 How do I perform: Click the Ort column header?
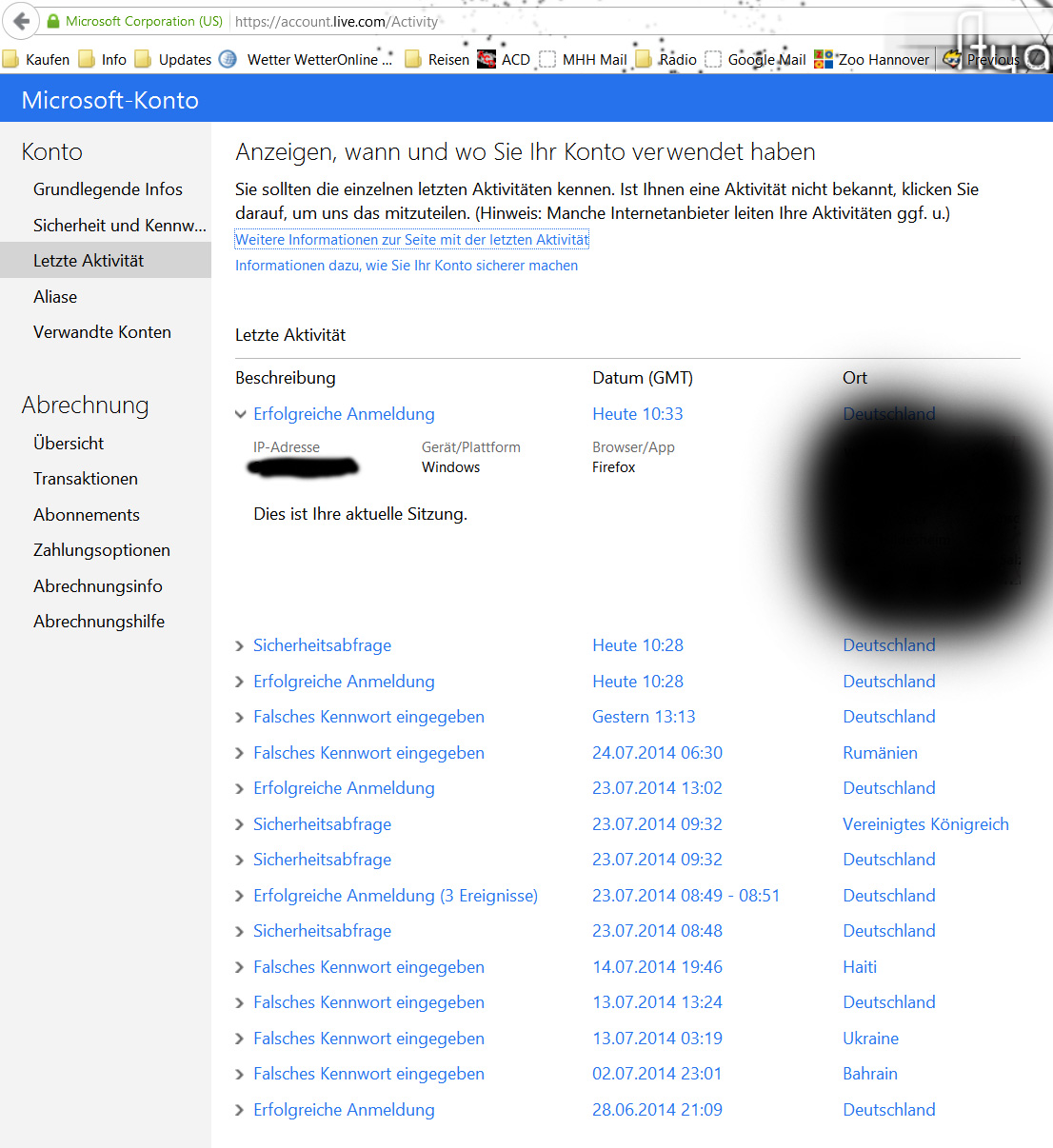pos(855,378)
